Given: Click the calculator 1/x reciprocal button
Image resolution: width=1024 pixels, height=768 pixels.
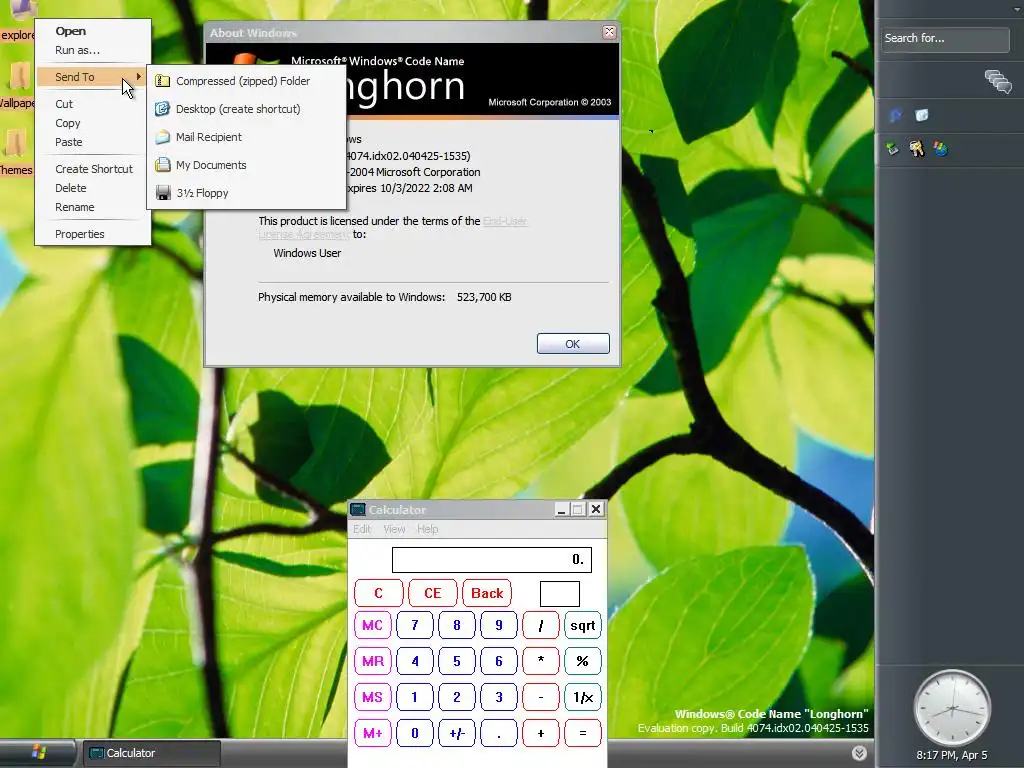Looking at the screenshot, I should (583, 697).
